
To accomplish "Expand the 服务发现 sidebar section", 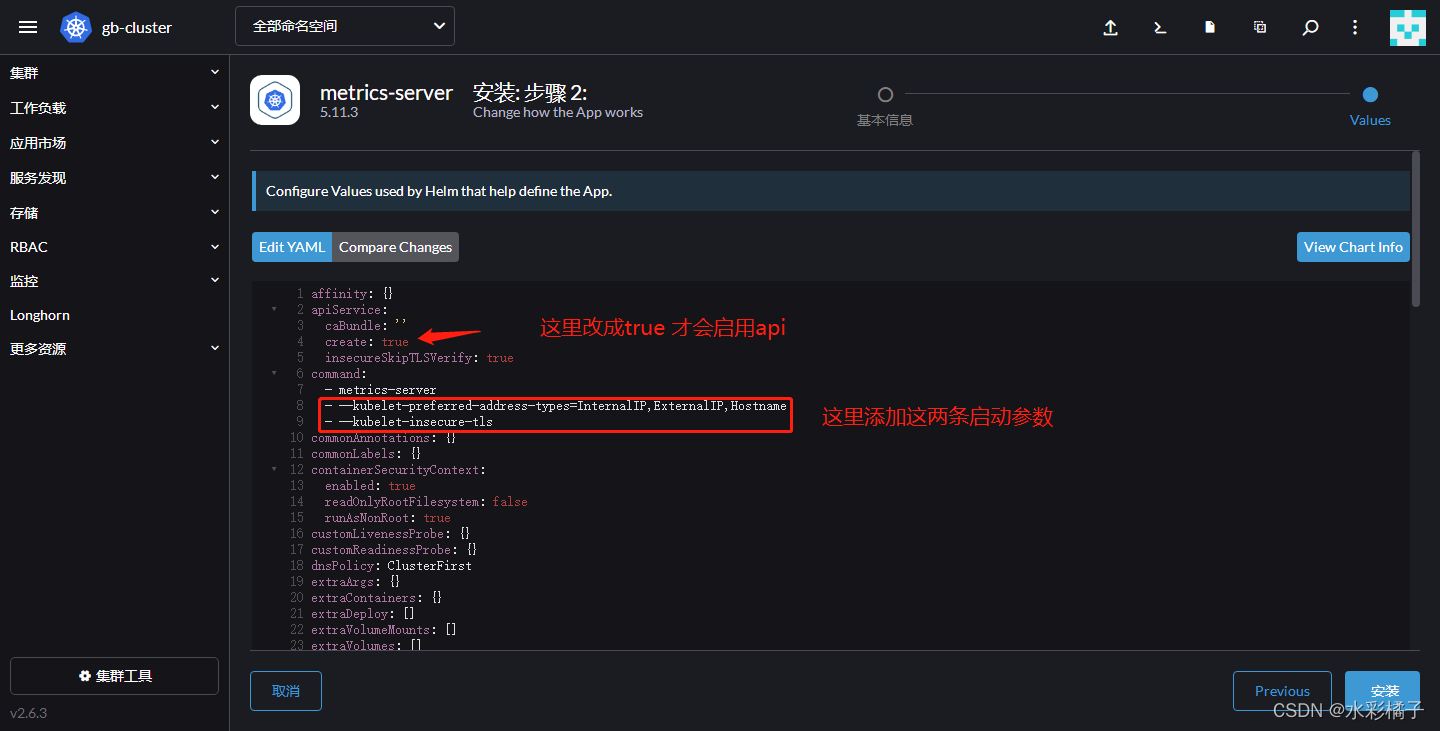I will (114, 178).
